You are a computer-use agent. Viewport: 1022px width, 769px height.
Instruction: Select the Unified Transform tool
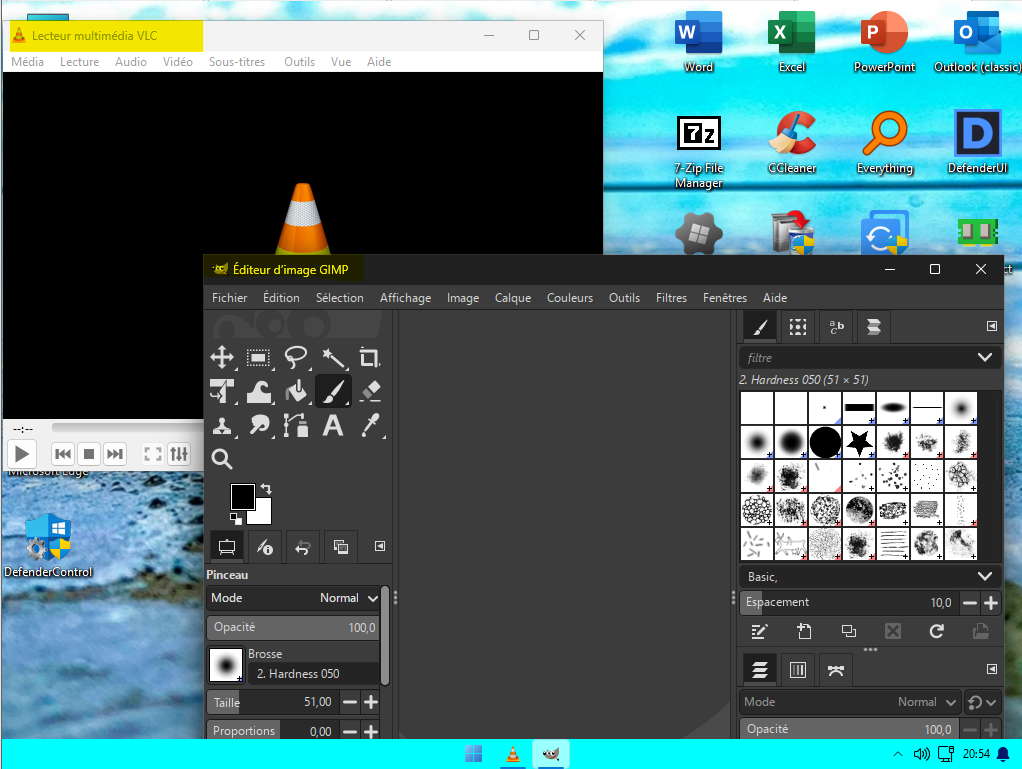coord(222,391)
